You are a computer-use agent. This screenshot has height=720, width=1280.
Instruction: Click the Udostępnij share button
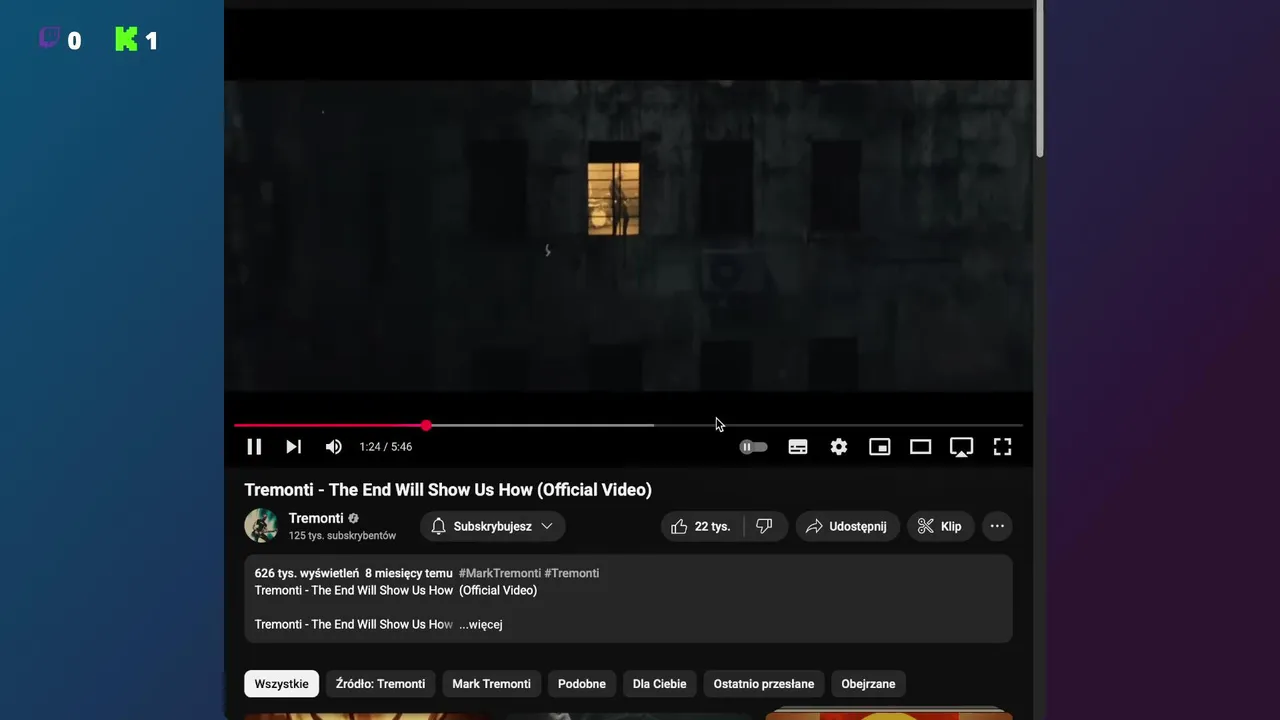tap(848, 526)
